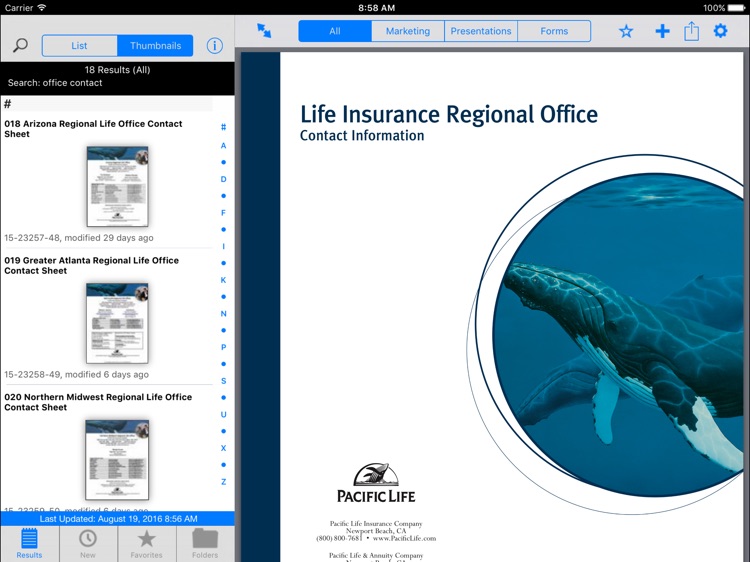750x562 pixels.
Task: Switch to Thumbnails view
Action: click(x=155, y=45)
